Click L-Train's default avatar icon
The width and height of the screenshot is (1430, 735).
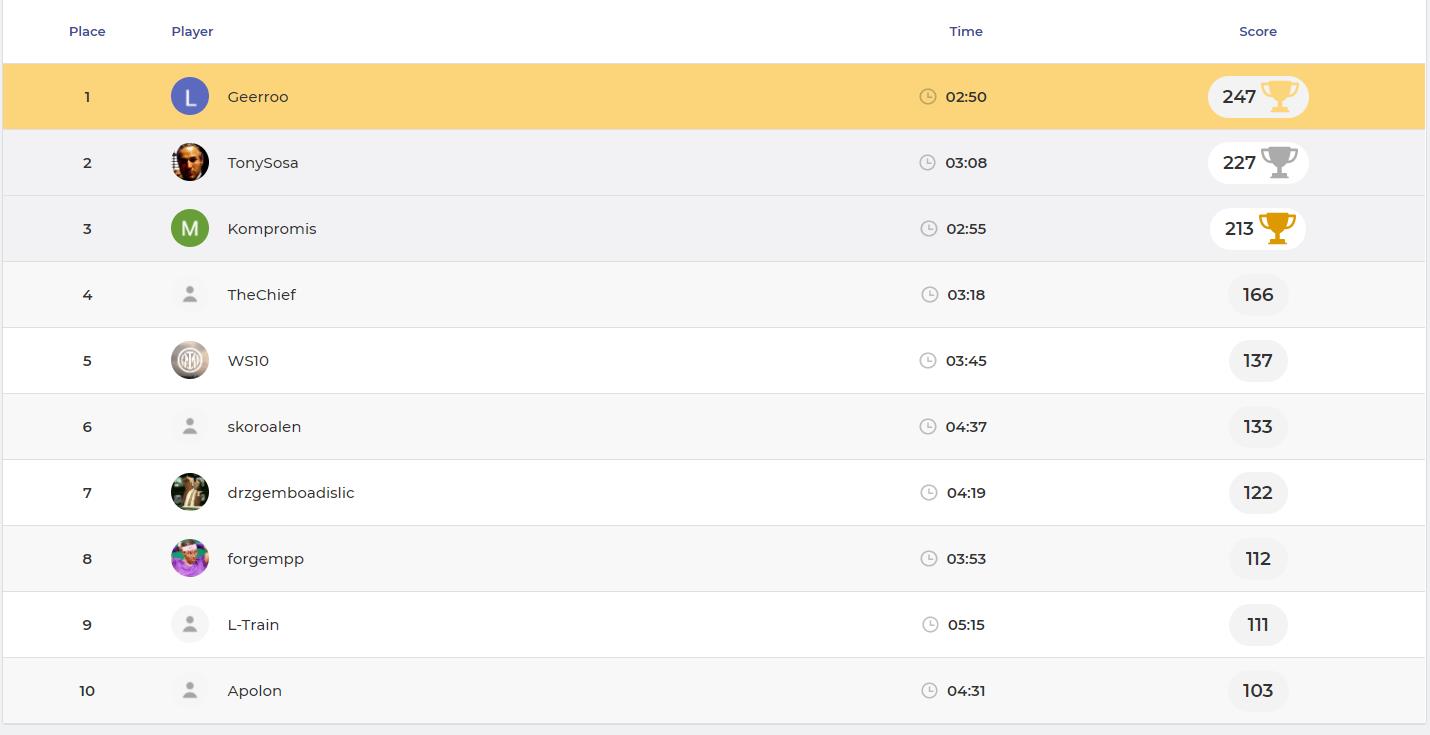pyautogui.click(x=190, y=624)
